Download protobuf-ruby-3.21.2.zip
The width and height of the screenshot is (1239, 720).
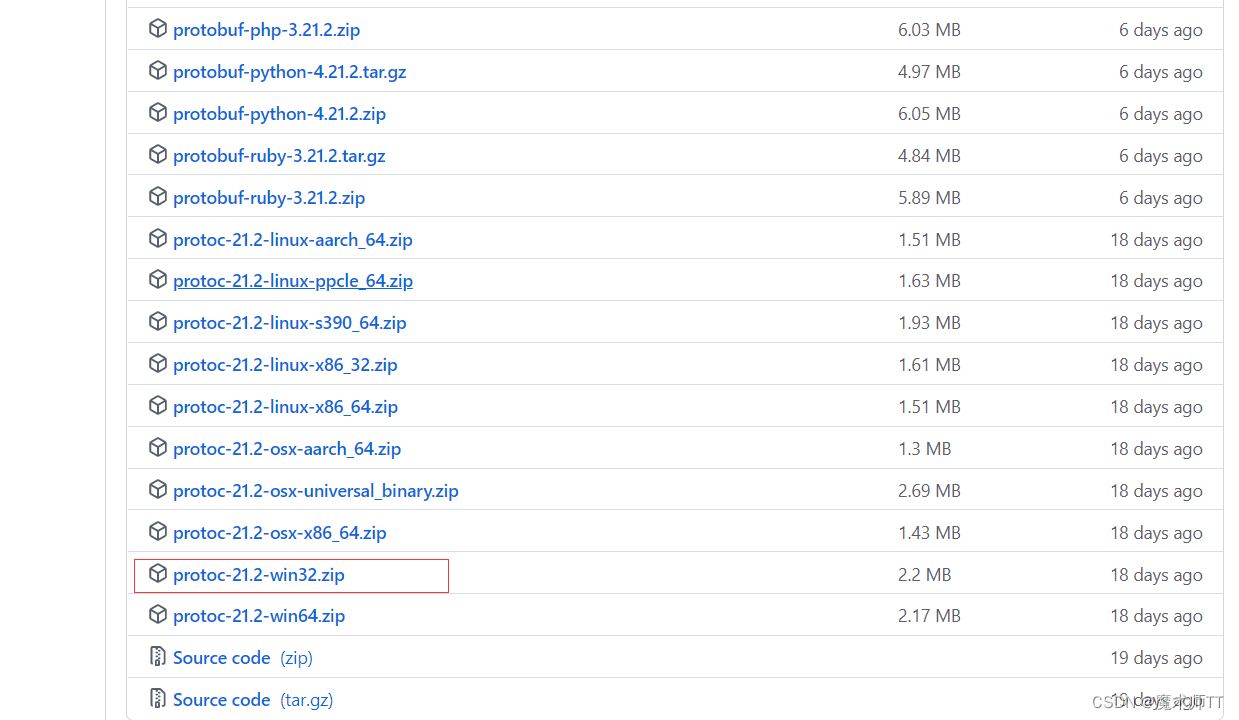[x=269, y=198]
